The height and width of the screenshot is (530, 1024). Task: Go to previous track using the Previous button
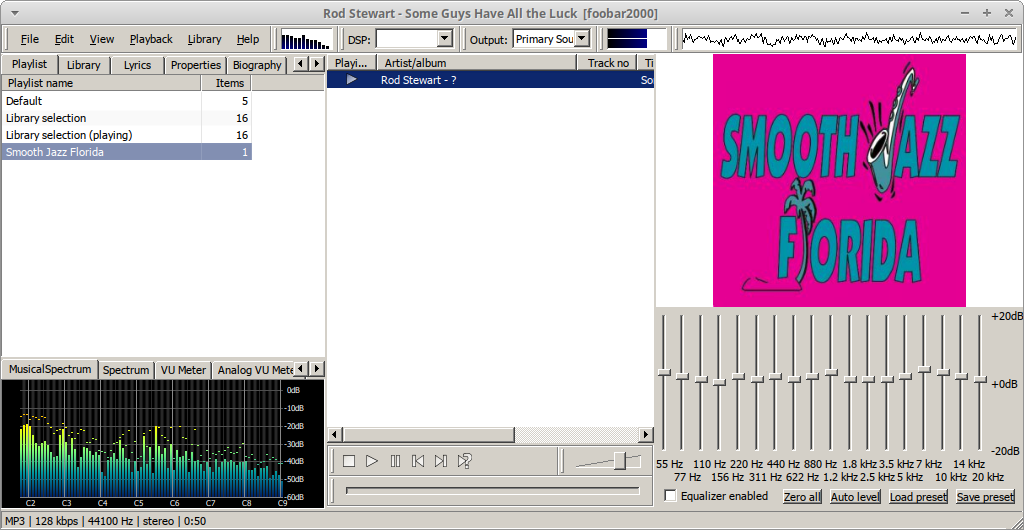point(418,461)
